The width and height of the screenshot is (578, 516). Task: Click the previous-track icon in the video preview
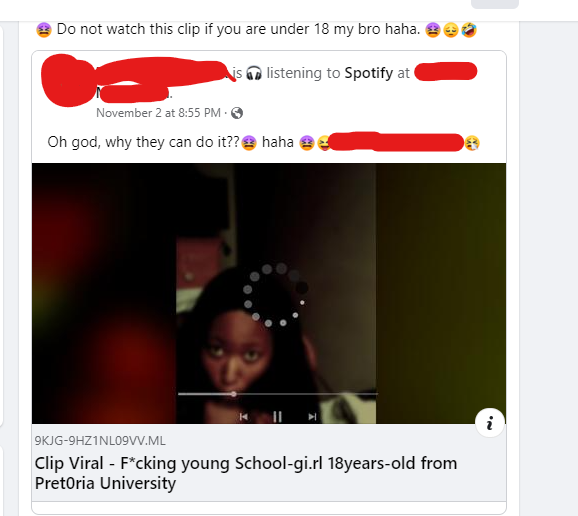point(244,417)
